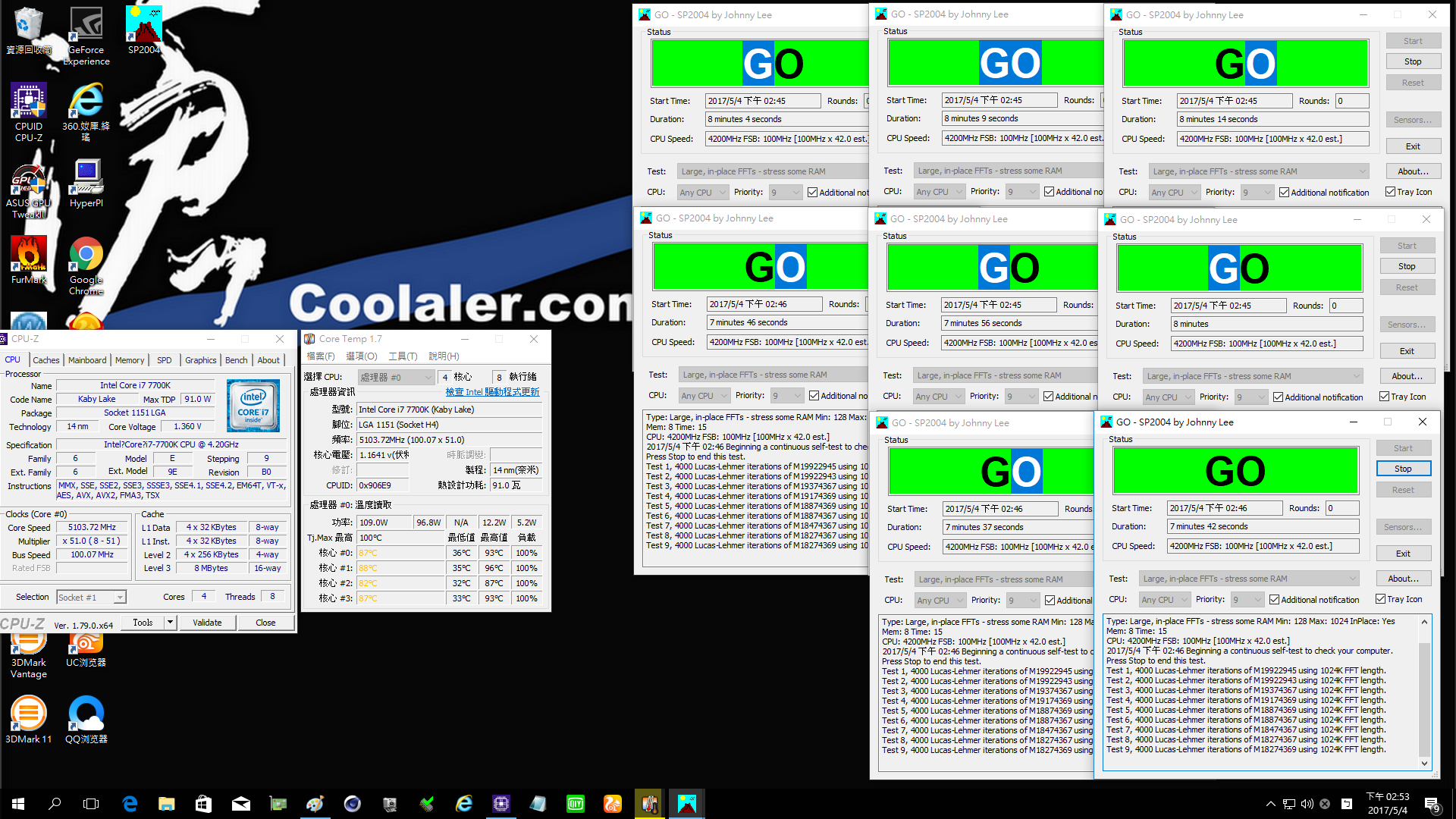Launch GeForce Experience from desktop
Image resolution: width=1456 pixels, height=819 pixels.
pos(86,36)
